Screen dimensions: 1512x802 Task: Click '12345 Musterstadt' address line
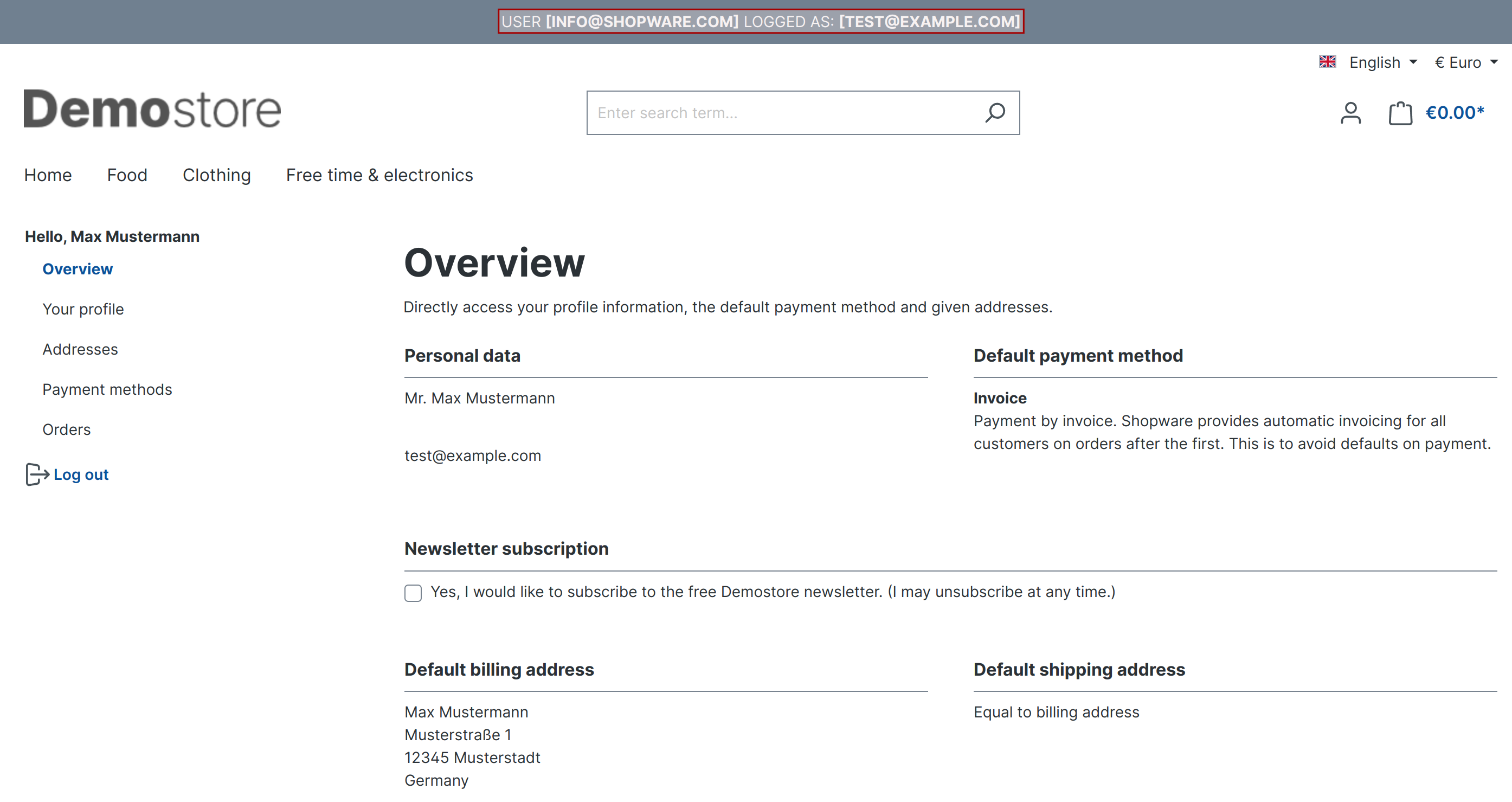[x=473, y=758]
